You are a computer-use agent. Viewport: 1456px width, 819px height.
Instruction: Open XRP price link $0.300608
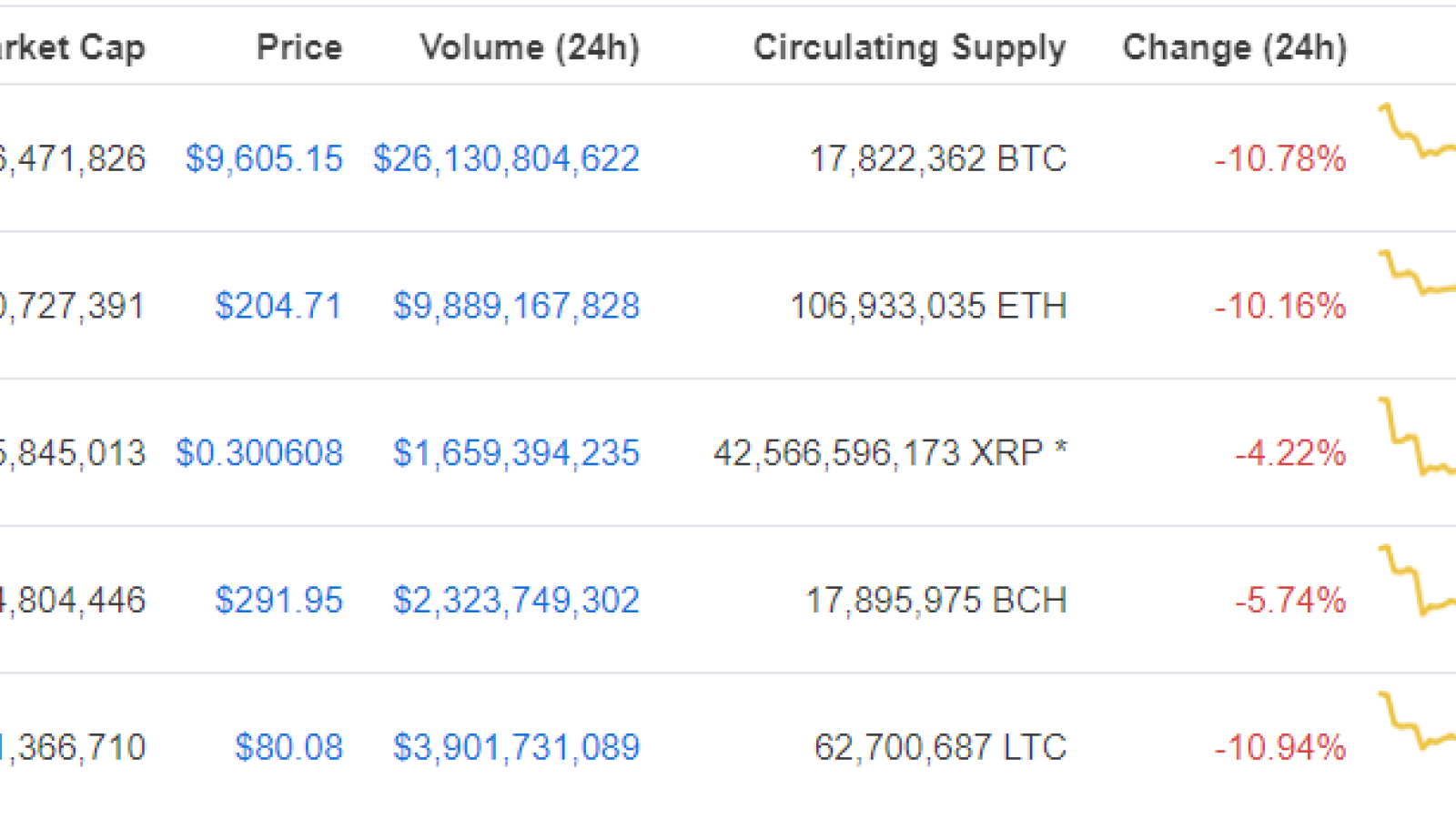pyautogui.click(x=259, y=453)
